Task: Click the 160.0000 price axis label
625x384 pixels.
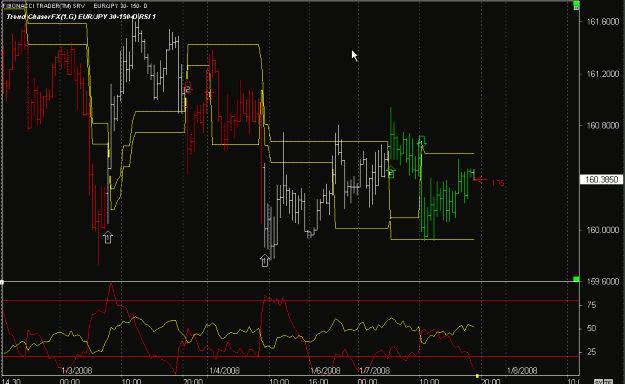Action: [x=603, y=230]
